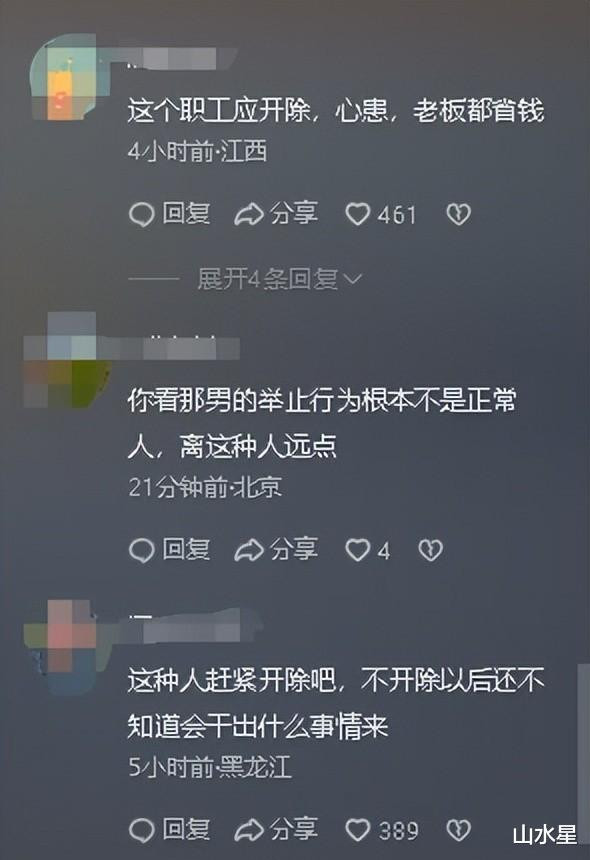
Task: Like the Heilongjiang comment with 389 likes
Action: 358,830
